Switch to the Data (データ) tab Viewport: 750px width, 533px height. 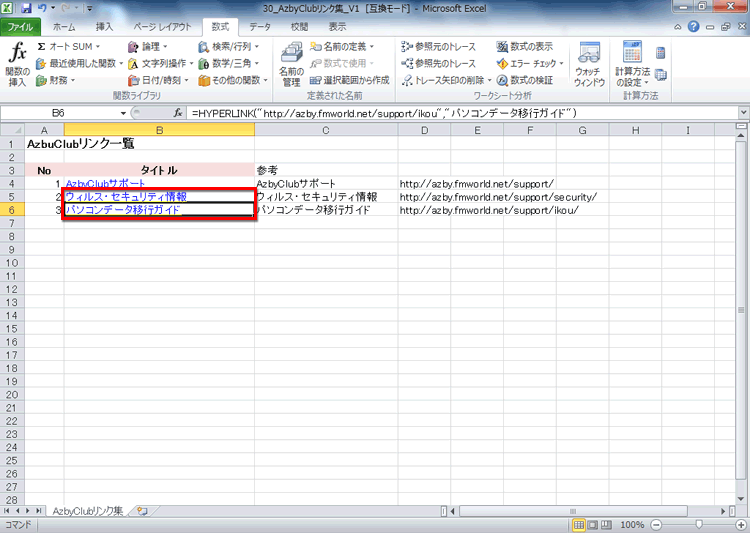[x=260, y=27]
